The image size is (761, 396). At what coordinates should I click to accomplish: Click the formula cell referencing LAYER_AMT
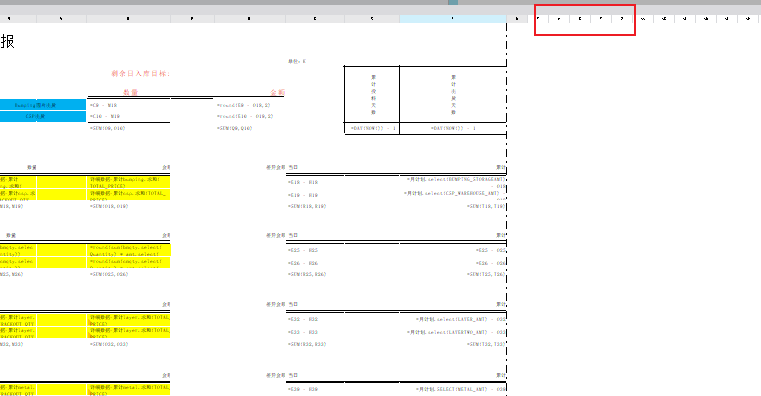pos(453,319)
